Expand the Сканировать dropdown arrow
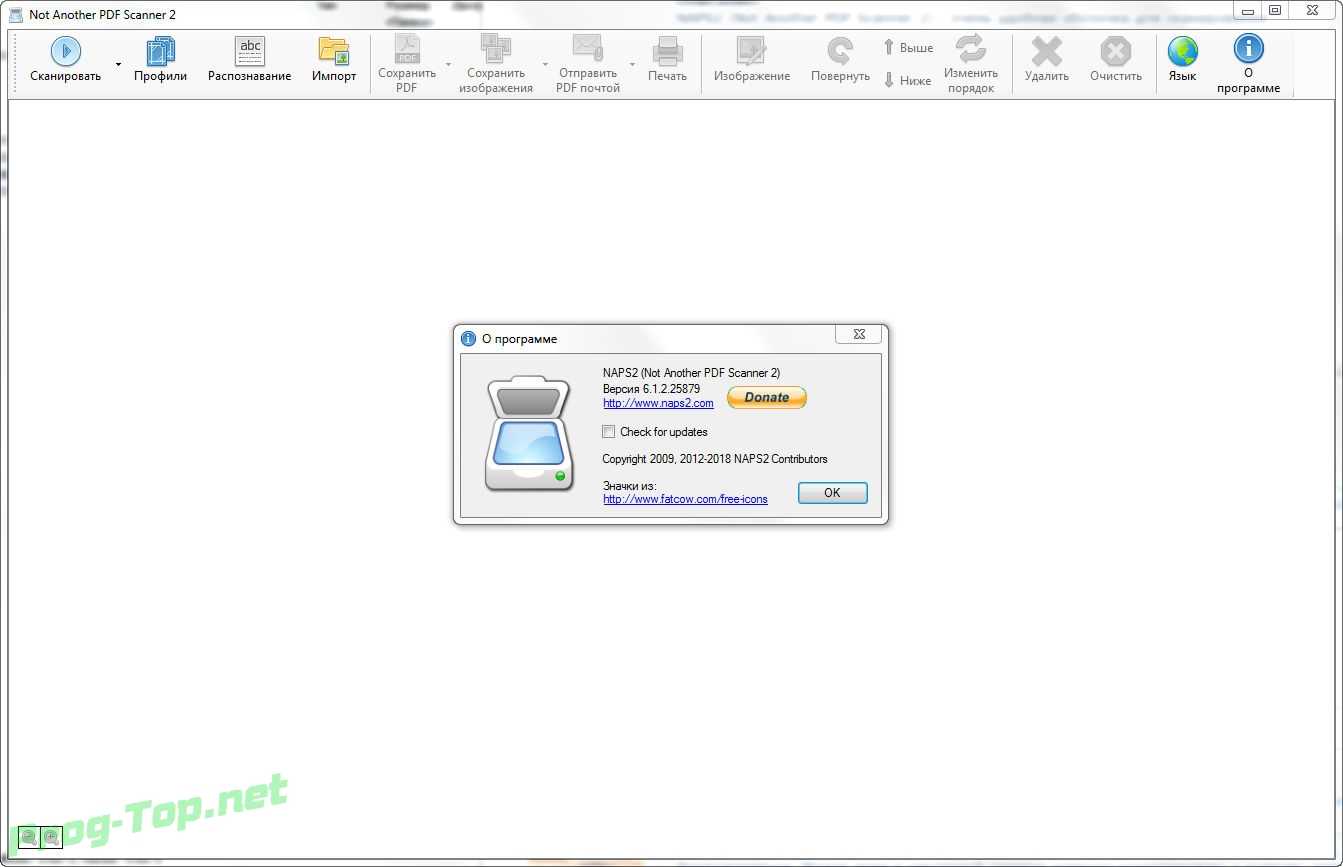Image resolution: width=1343 pixels, height=867 pixels. (118, 64)
